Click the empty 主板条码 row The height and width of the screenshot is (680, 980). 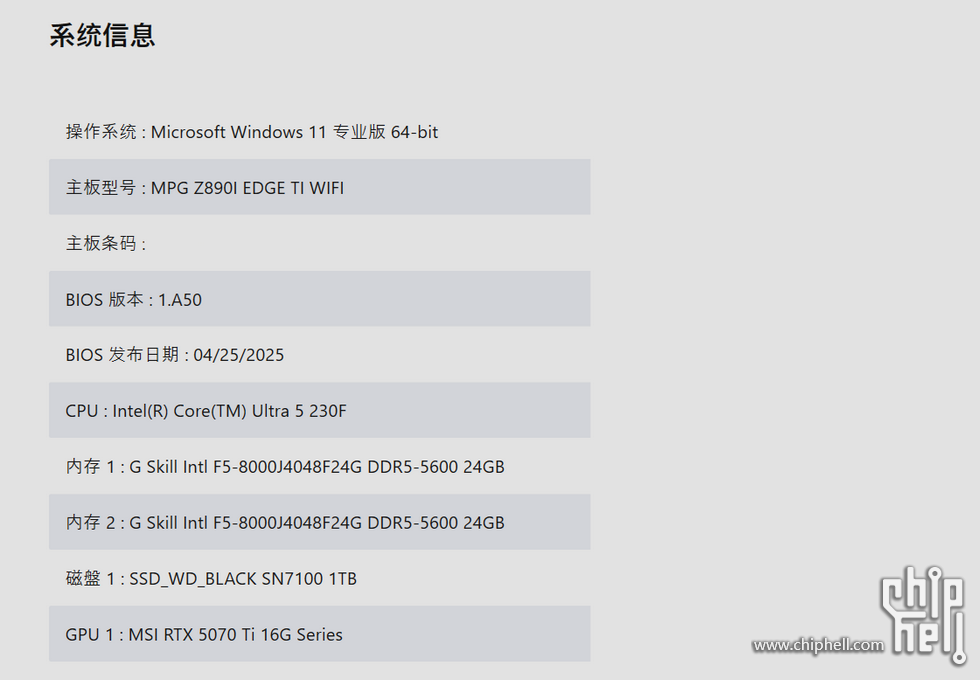coord(319,242)
